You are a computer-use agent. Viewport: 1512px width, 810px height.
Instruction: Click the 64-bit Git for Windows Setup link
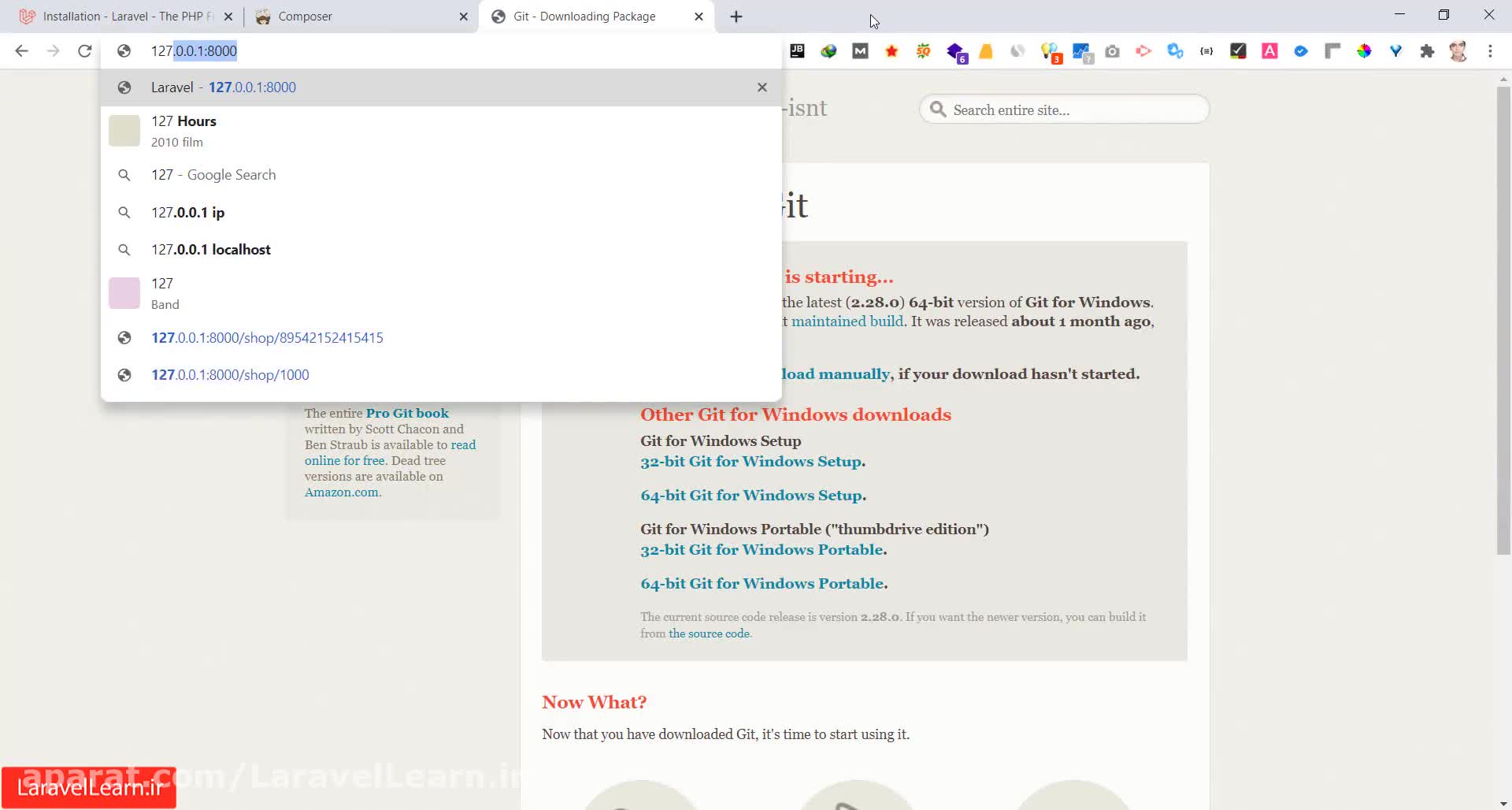pyautogui.click(x=752, y=496)
